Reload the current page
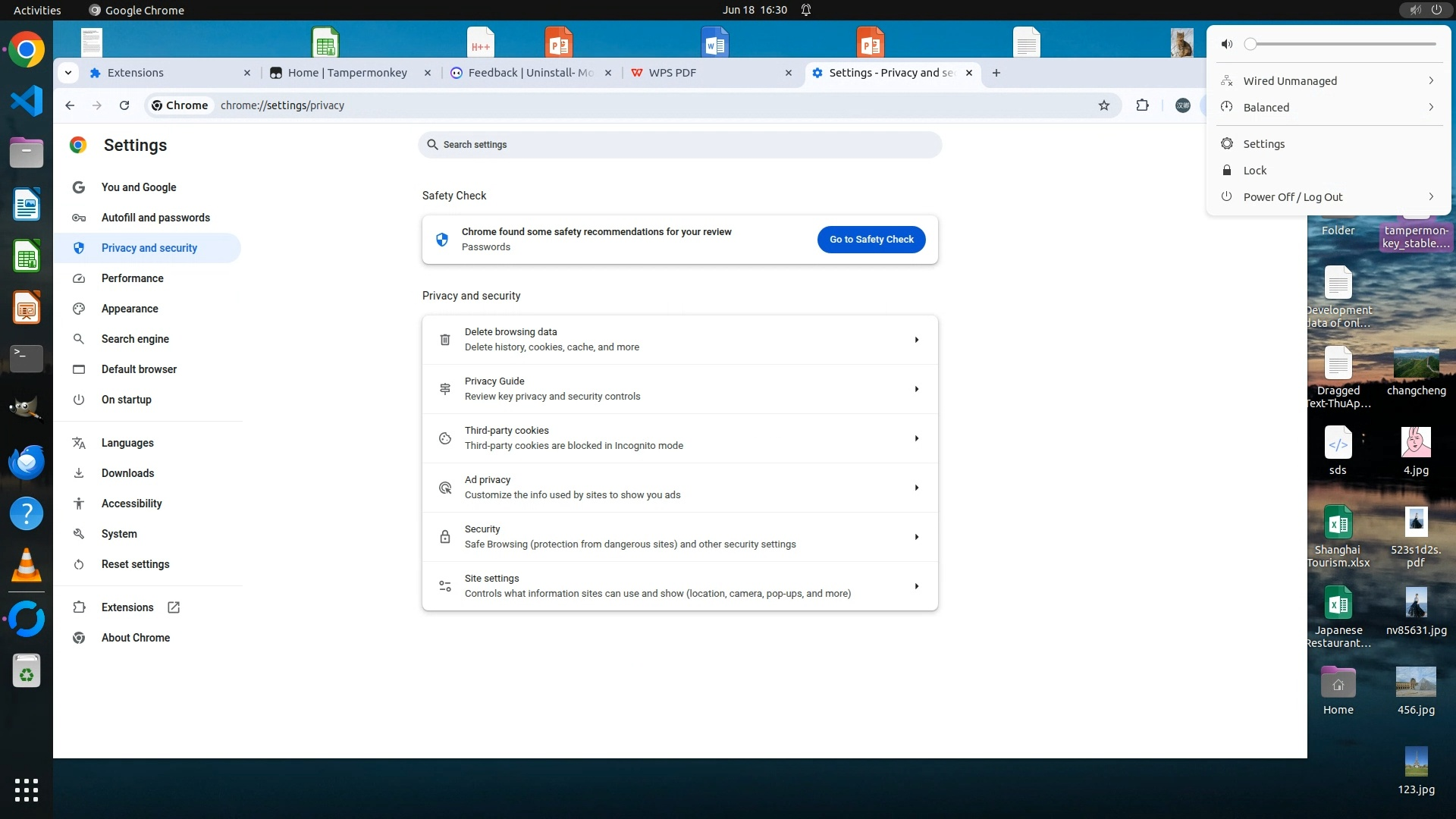1456x819 pixels. tap(124, 105)
